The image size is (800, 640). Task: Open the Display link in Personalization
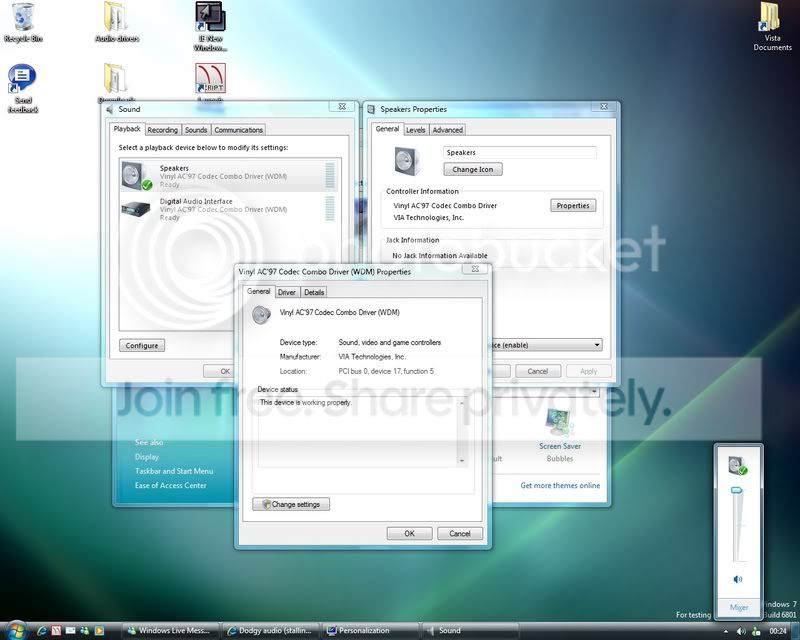(147, 457)
